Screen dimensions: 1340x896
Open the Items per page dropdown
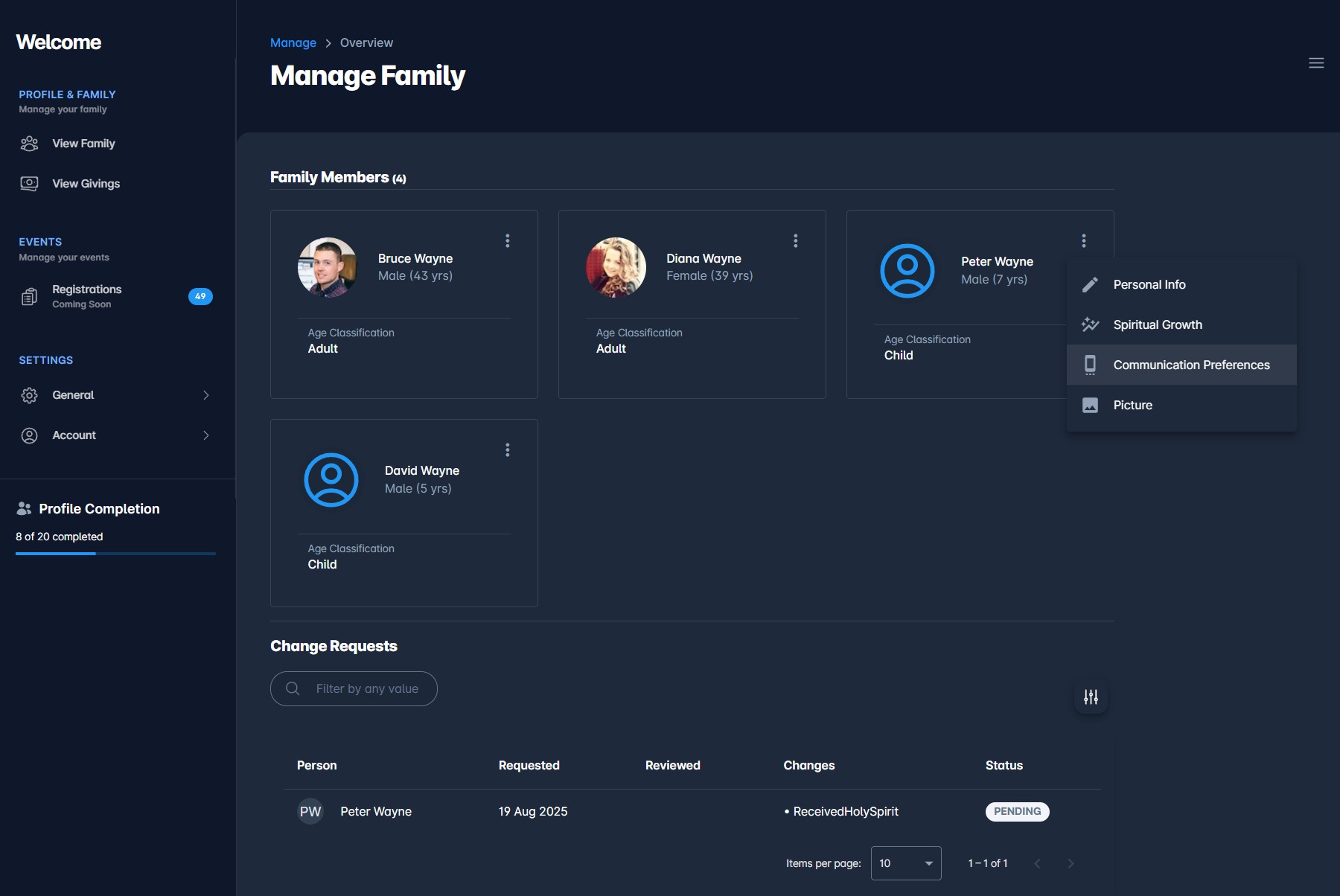click(905, 863)
